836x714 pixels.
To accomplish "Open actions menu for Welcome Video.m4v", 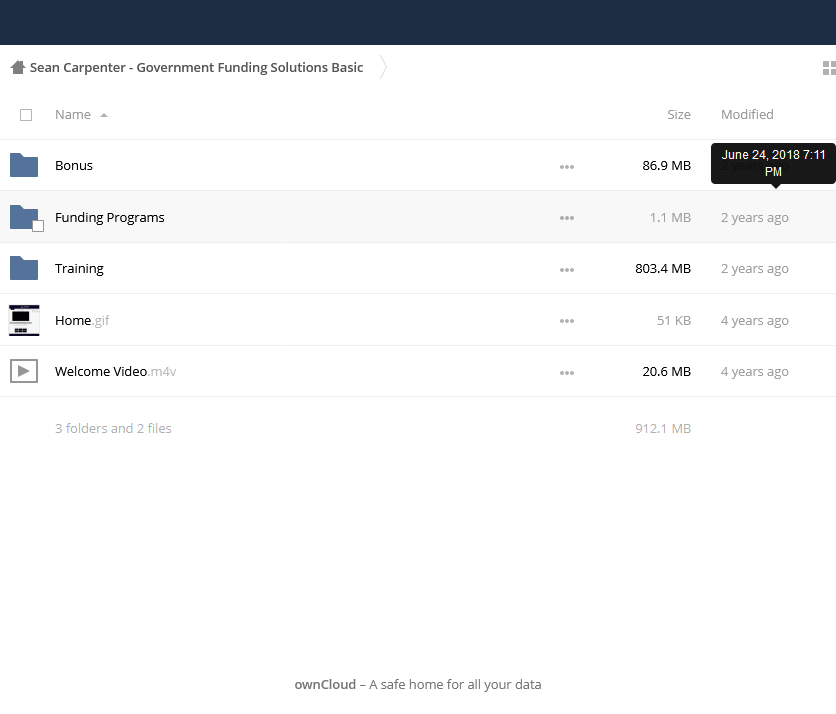I will [x=567, y=373].
